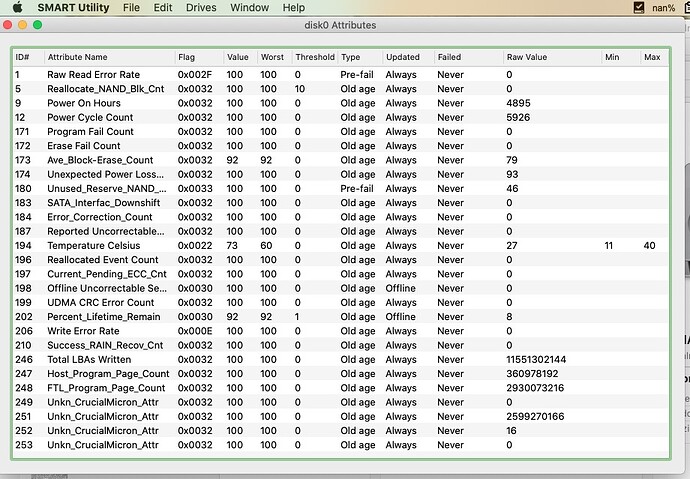
Task: Zoom the disk0 Attributes window
Action: pyautogui.click(x=37, y=25)
